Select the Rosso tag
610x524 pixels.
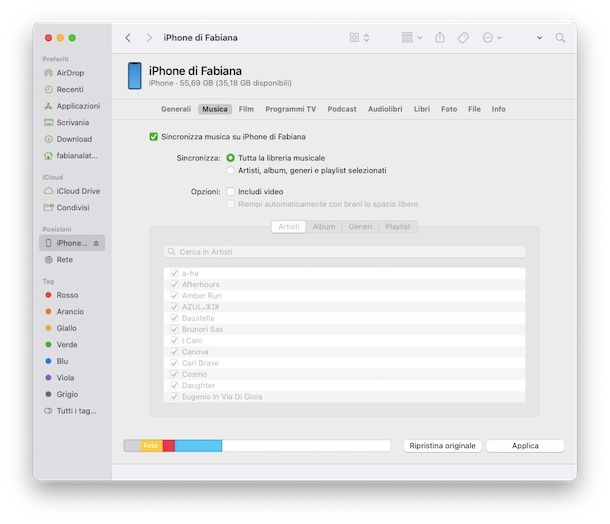[x=62, y=295]
